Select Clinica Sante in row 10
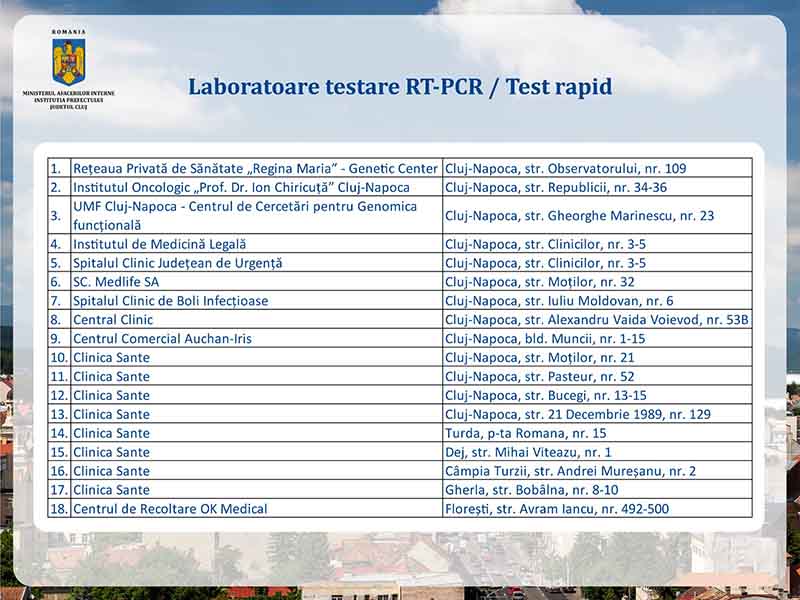The image size is (800, 600). click(x=111, y=358)
